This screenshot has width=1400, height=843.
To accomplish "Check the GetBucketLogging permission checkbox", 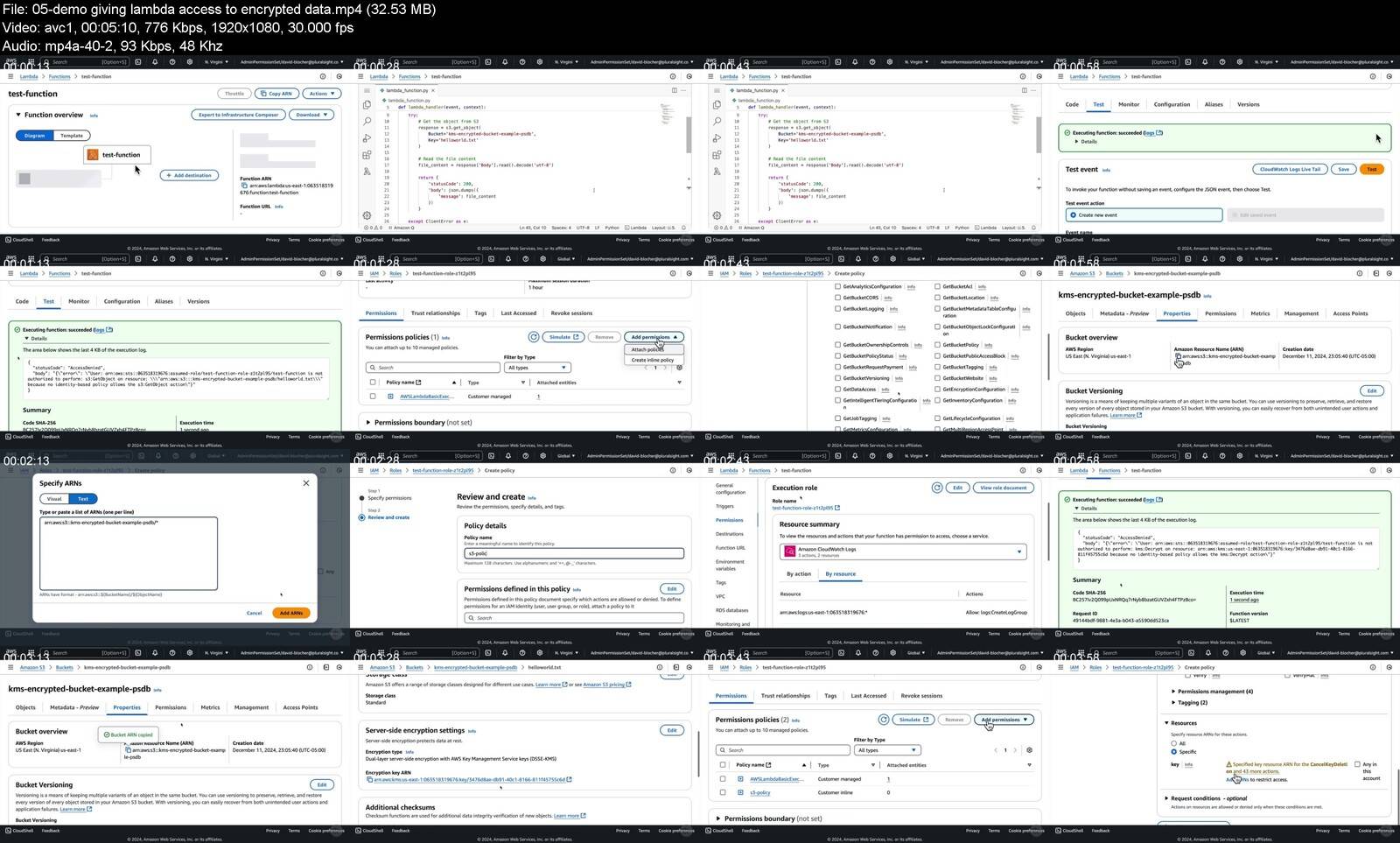I will [837, 308].
